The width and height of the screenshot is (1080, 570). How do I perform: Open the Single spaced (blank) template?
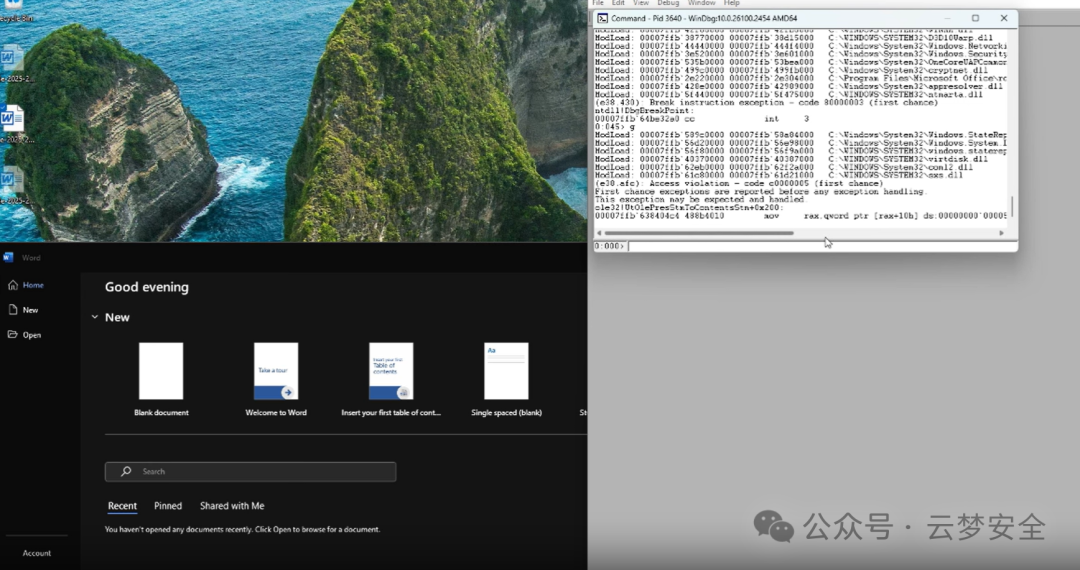pos(506,379)
